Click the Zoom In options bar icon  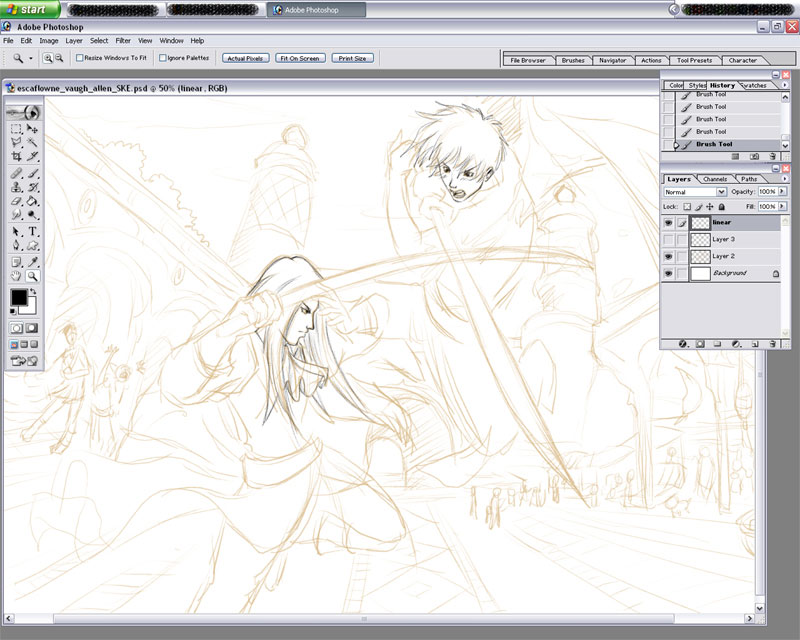(48, 58)
